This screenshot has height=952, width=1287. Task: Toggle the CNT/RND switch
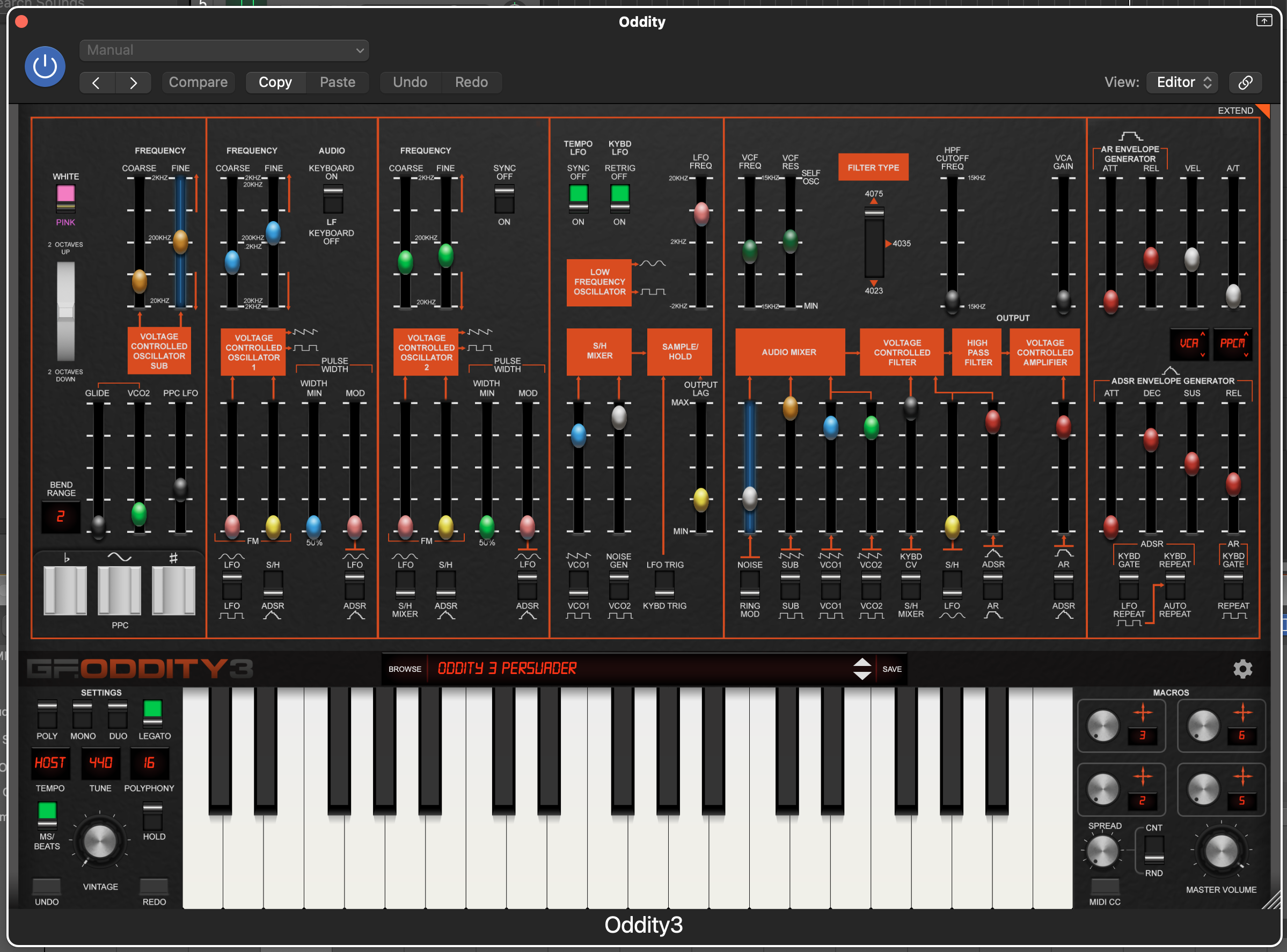pyautogui.click(x=1153, y=850)
